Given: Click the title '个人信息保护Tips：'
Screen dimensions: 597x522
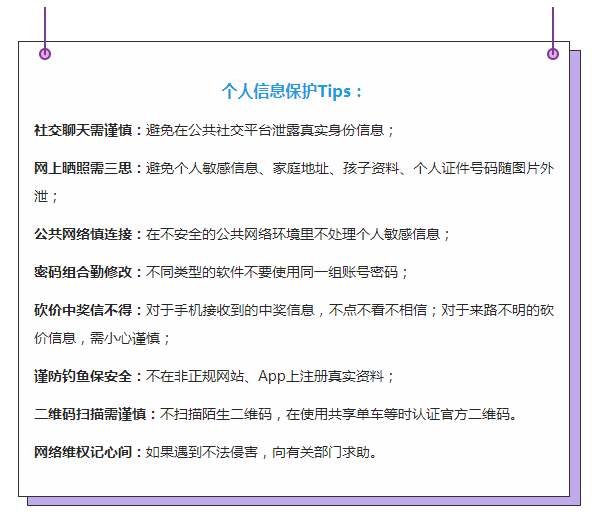Looking at the screenshot, I should (x=292, y=91).
